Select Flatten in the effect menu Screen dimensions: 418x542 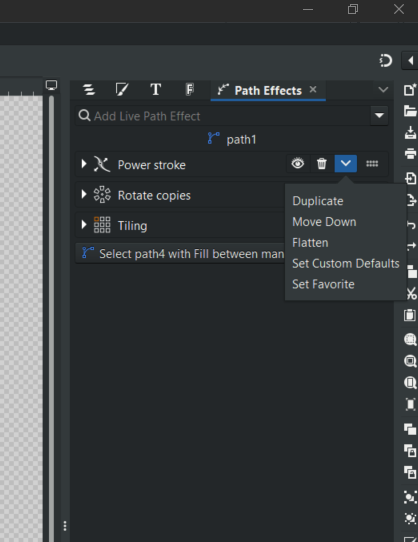click(x=310, y=243)
